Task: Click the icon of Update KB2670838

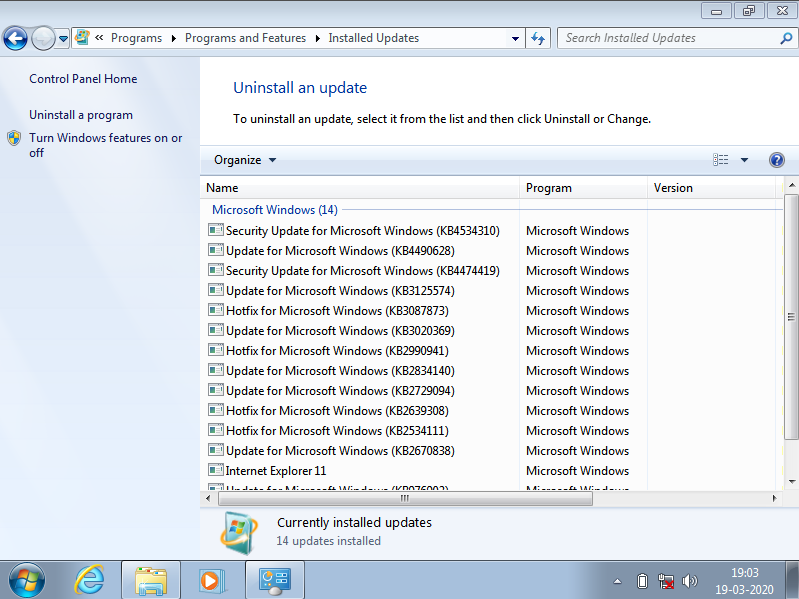Action: coord(216,450)
